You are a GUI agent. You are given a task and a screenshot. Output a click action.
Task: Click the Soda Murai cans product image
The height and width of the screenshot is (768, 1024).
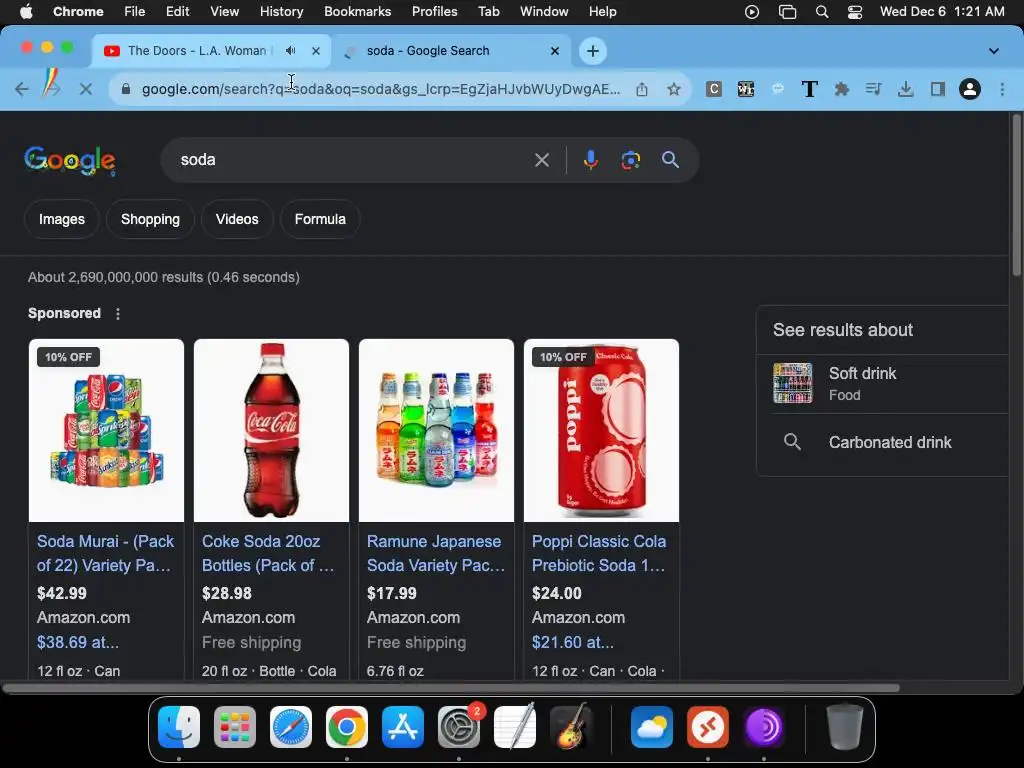[x=106, y=430]
